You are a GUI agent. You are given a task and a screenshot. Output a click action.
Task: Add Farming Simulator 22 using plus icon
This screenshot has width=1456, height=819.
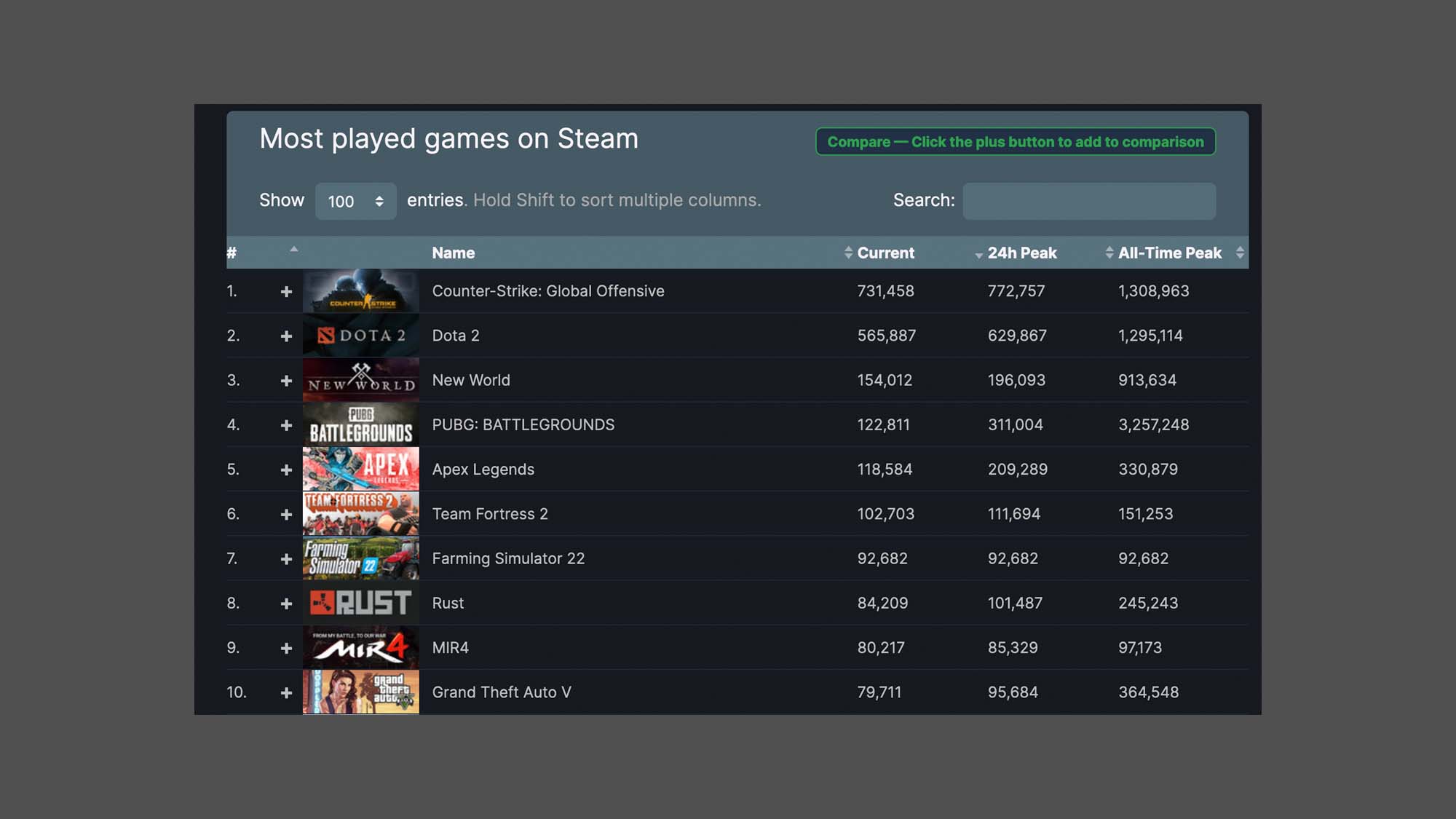point(286,559)
